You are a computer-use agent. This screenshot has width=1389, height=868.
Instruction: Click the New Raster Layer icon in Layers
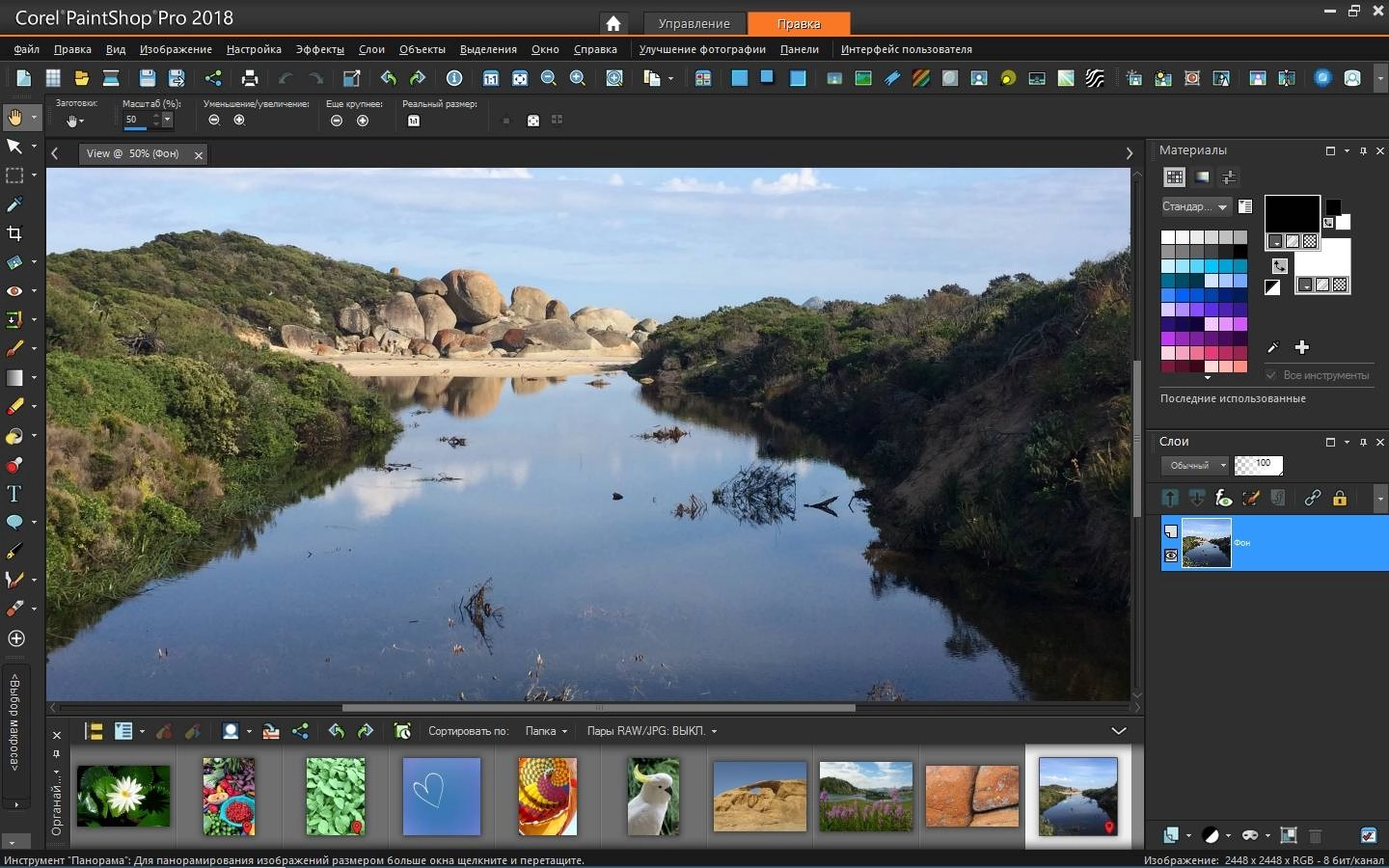pyautogui.click(x=1171, y=835)
